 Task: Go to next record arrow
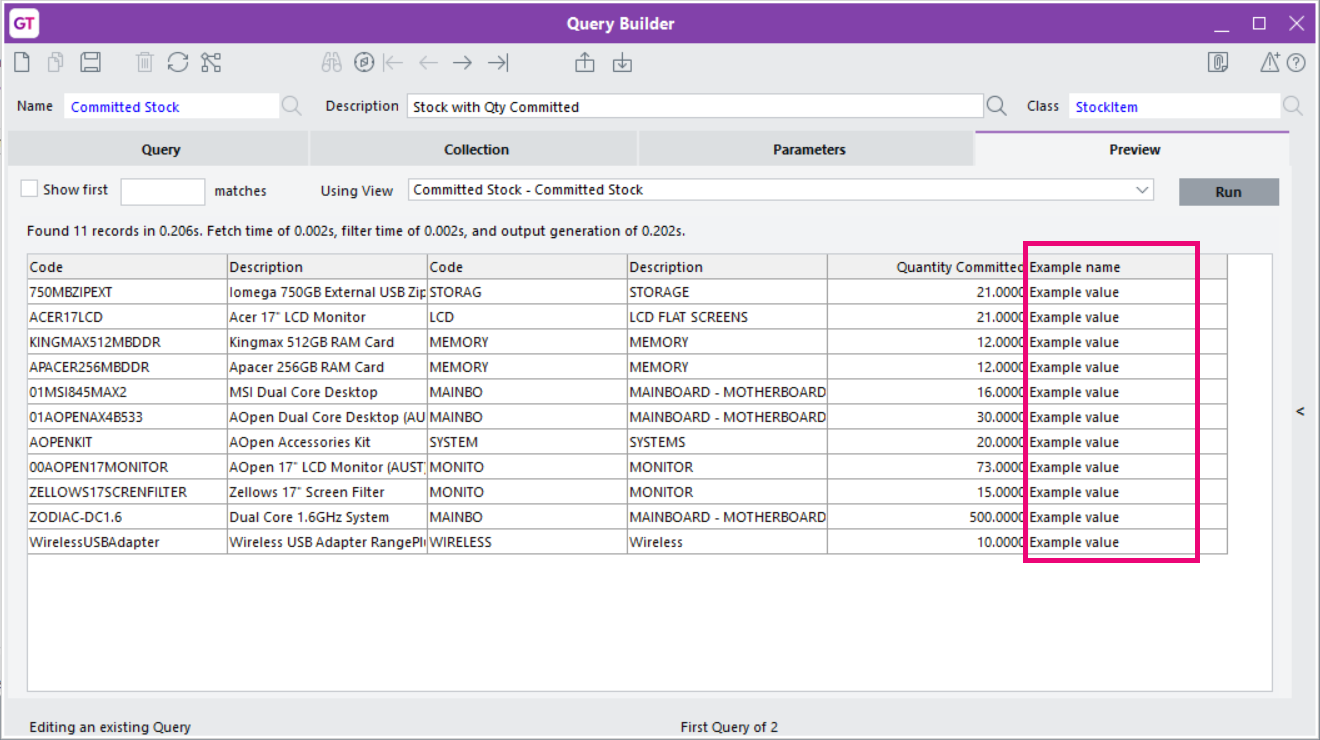(462, 63)
